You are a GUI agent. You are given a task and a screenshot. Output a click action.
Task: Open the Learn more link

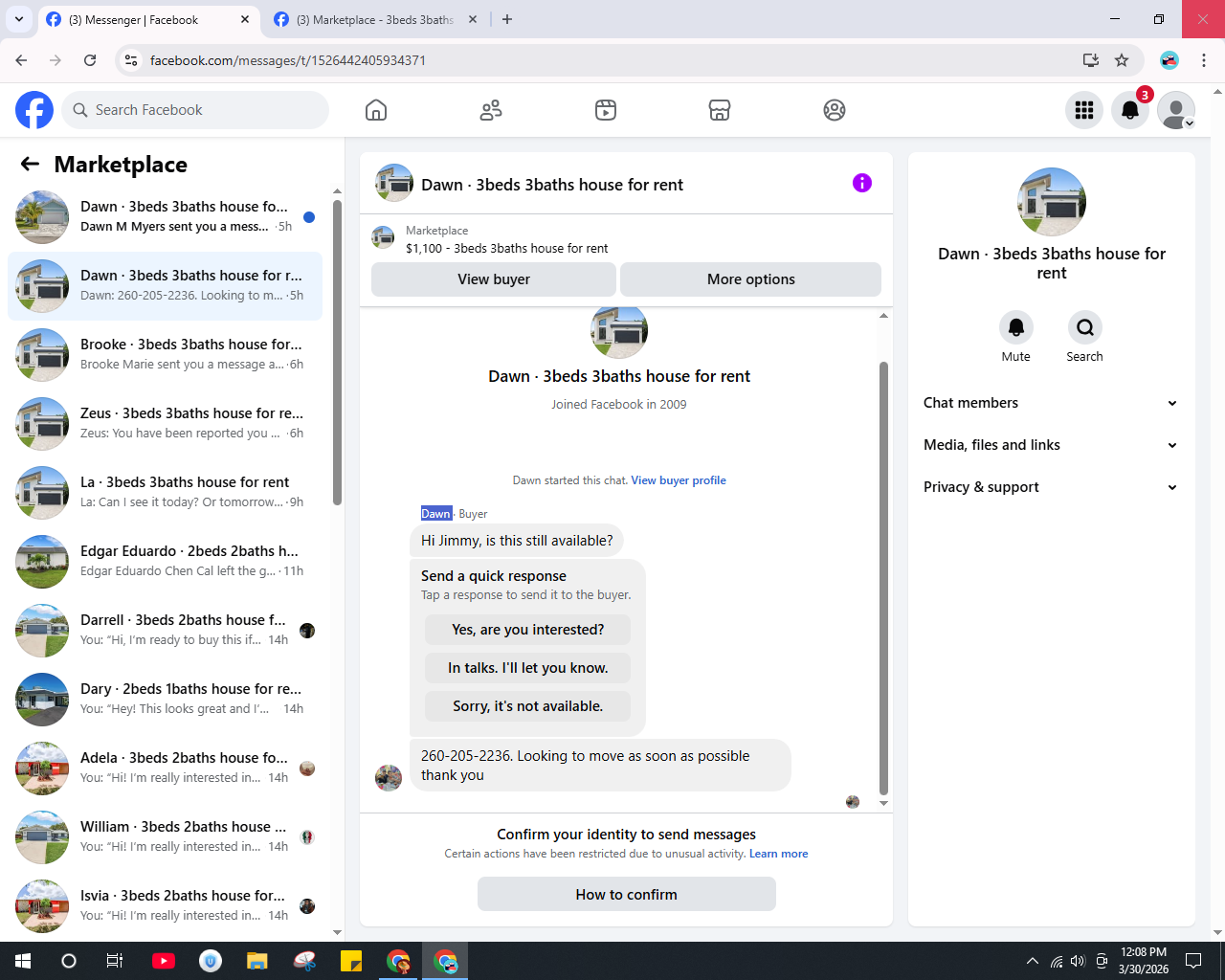779,854
